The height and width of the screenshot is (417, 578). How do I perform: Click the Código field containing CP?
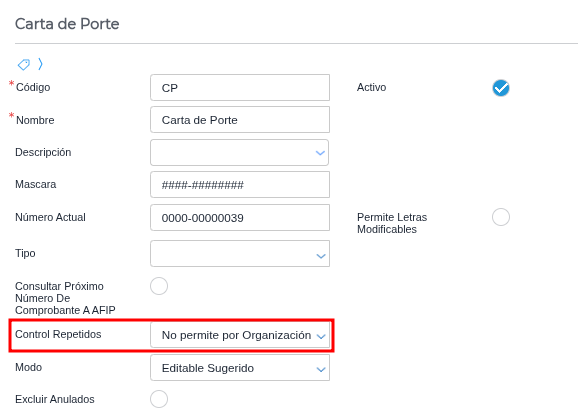[x=240, y=87]
